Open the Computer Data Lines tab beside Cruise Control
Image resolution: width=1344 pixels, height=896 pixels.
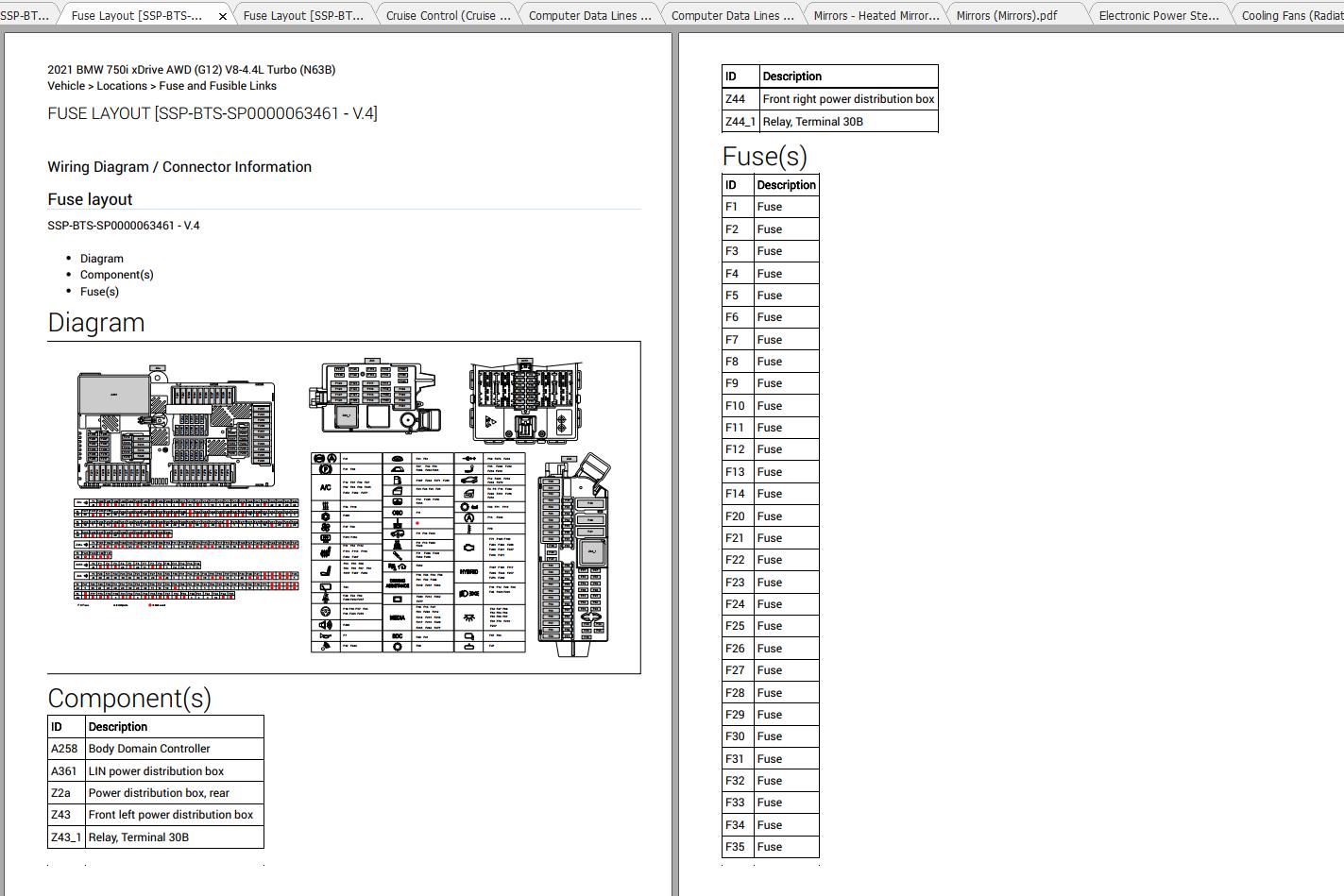point(589,15)
